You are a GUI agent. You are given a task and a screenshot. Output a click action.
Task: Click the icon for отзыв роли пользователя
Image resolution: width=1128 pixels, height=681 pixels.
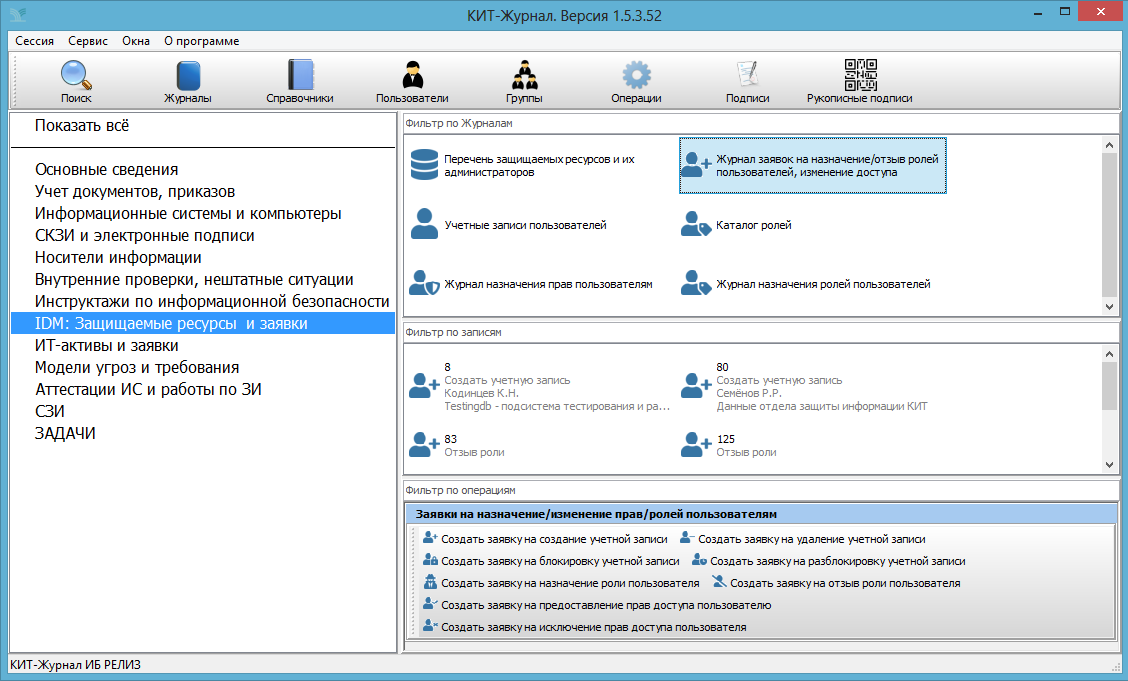719,582
